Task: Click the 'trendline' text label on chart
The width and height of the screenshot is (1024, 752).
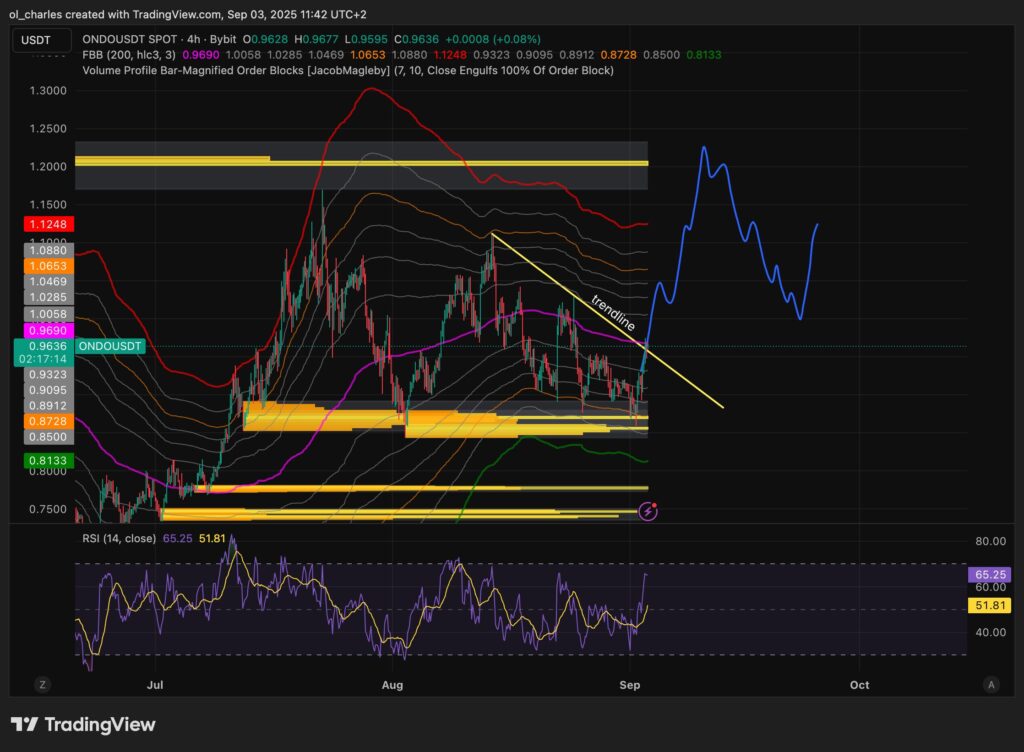Action: (613, 315)
